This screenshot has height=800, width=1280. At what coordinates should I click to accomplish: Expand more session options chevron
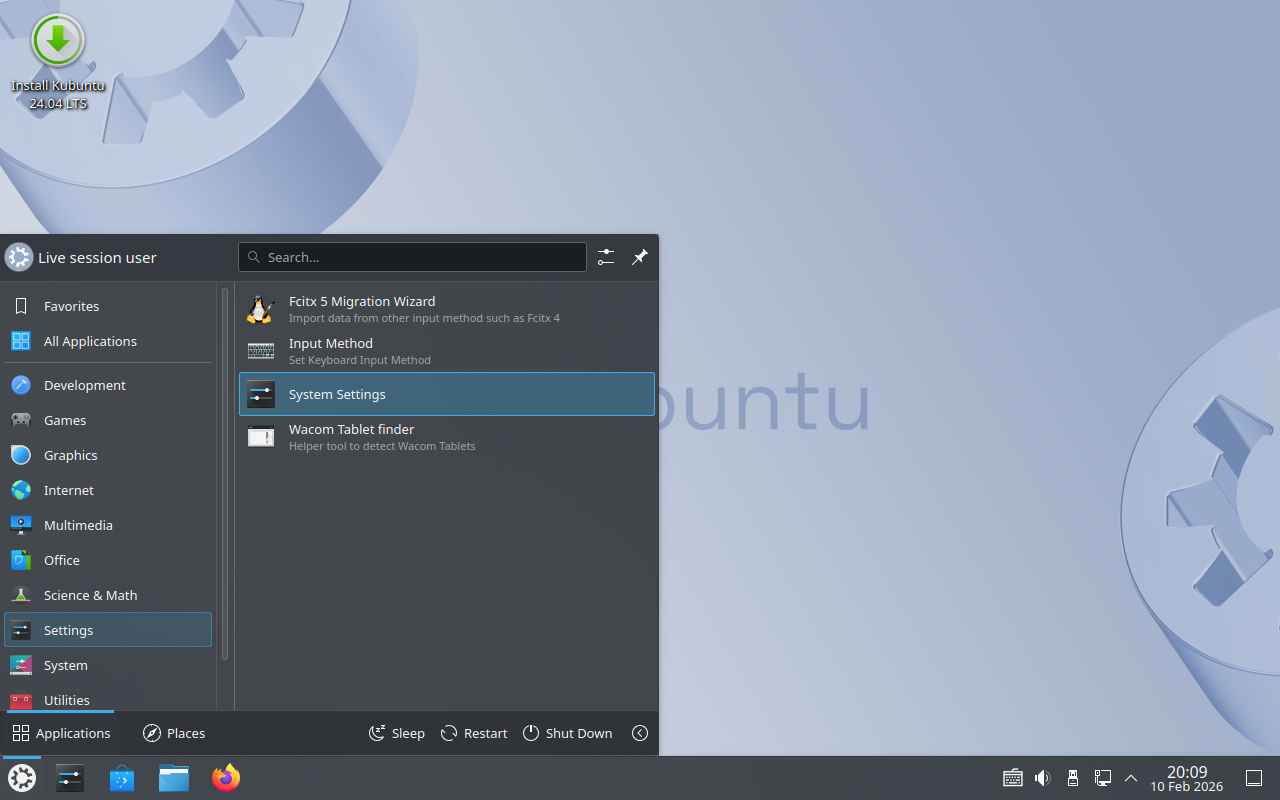click(x=640, y=733)
